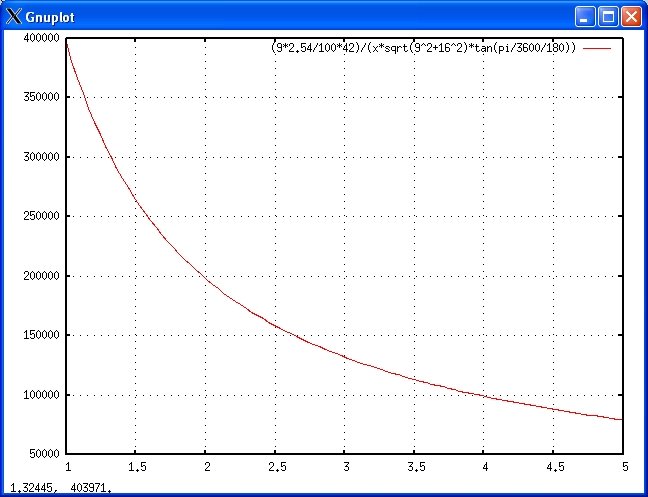Click the plot legend formula text
The height and width of the screenshot is (497, 648).
[x=423, y=48]
